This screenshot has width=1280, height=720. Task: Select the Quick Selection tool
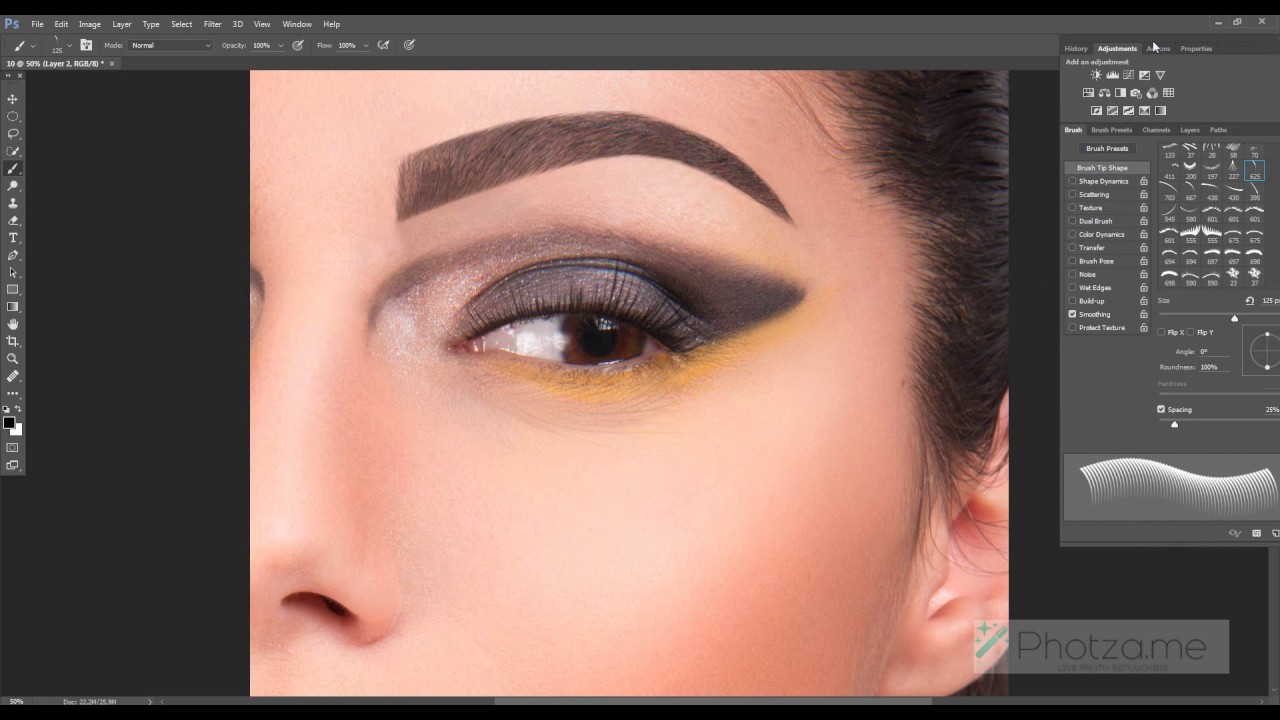click(x=13, y=151)
